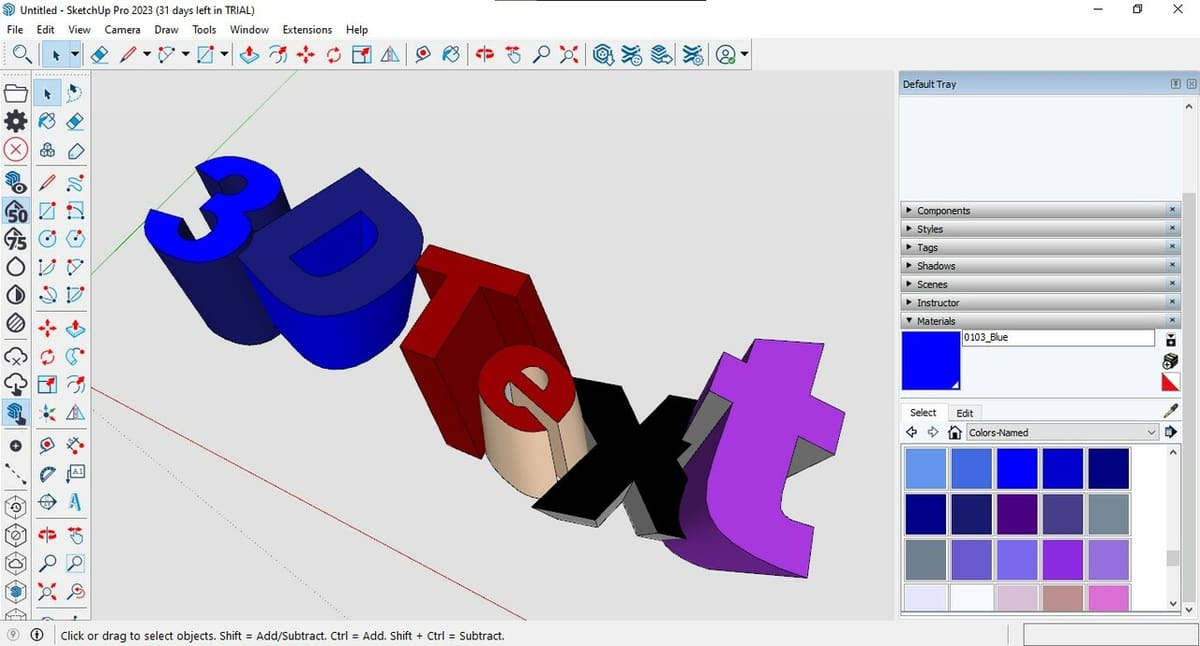Open the Colors-Named collection dropdown
Viewport: 1200px width, 646px height.
click(x=1062, y=433)
